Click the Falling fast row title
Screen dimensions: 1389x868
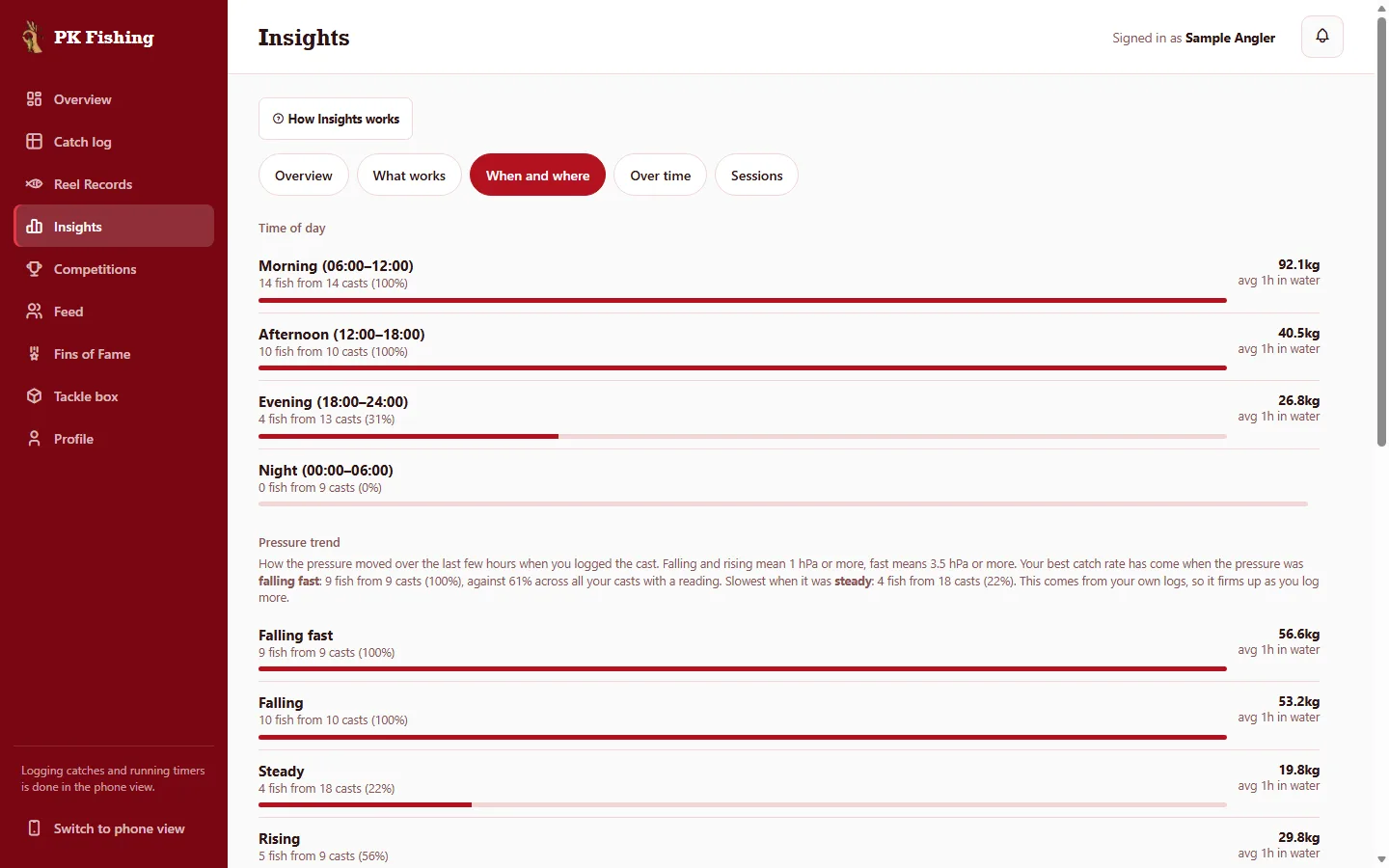click(x=295, y=635)
